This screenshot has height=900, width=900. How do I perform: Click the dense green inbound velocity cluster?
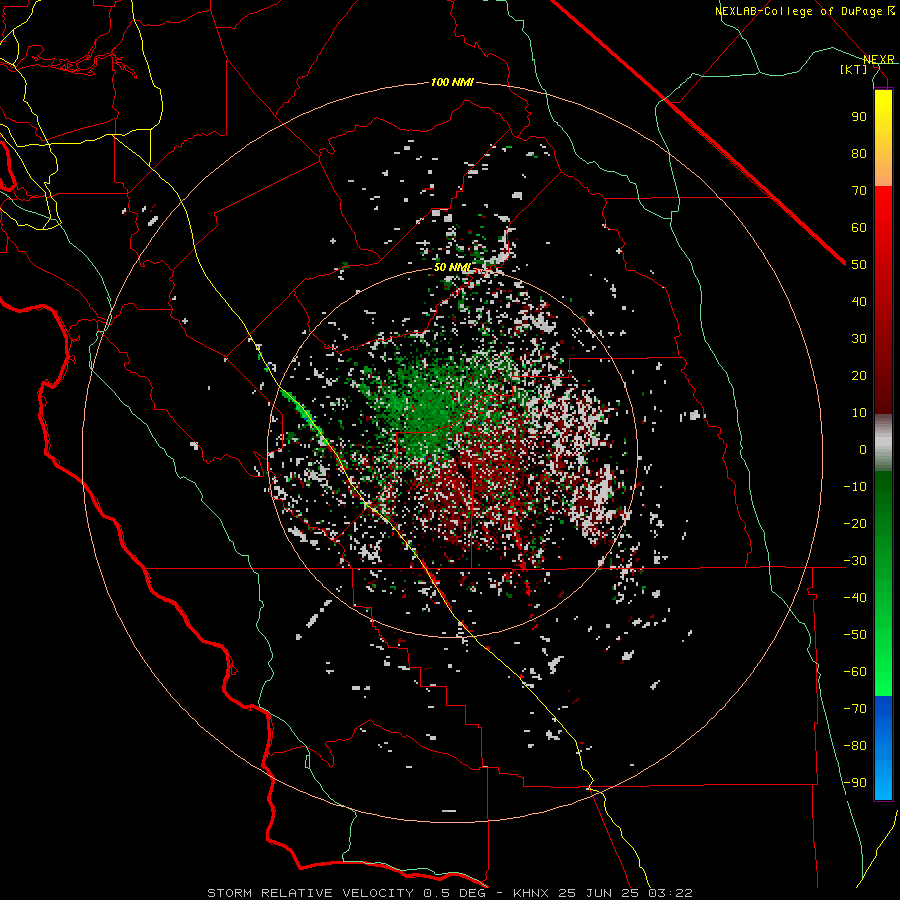click(428, 405)
